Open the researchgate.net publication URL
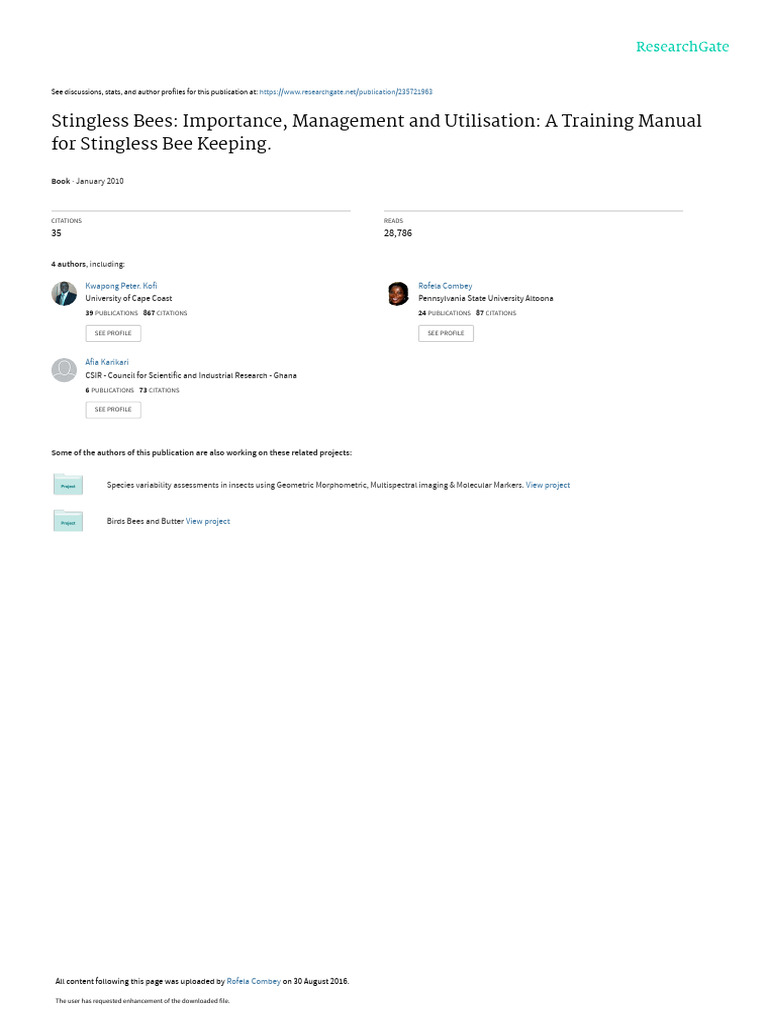768x1024 pixels. click(346, 92)
